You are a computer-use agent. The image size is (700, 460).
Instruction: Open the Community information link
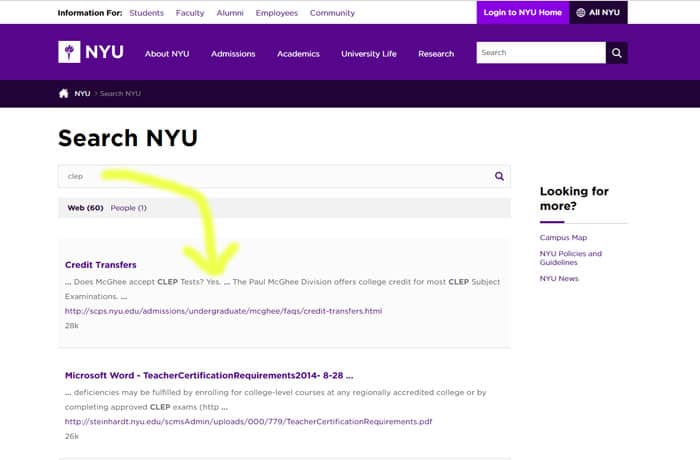[x=332, y=13]
